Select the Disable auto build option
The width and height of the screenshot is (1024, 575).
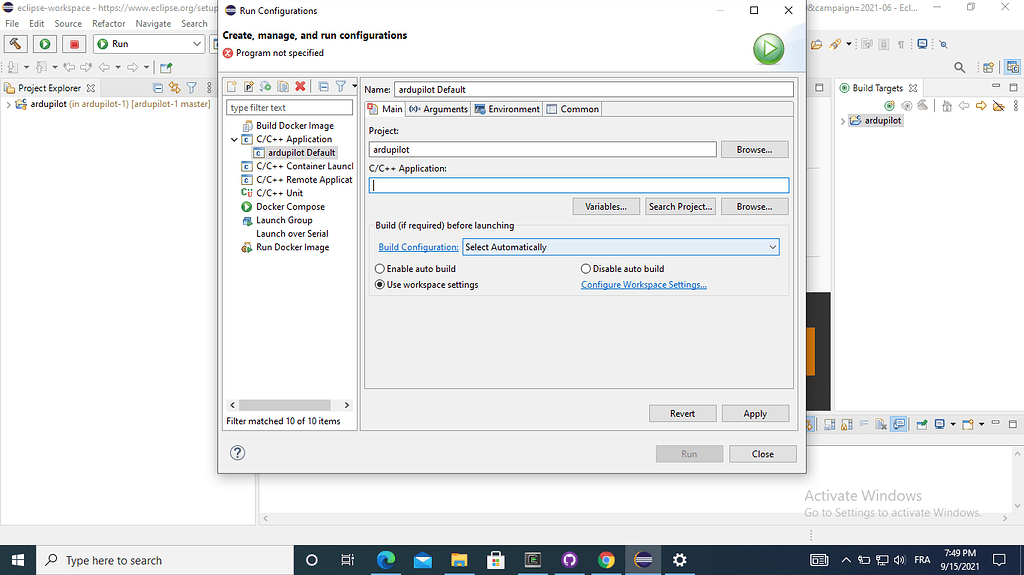tap(586, 269)
